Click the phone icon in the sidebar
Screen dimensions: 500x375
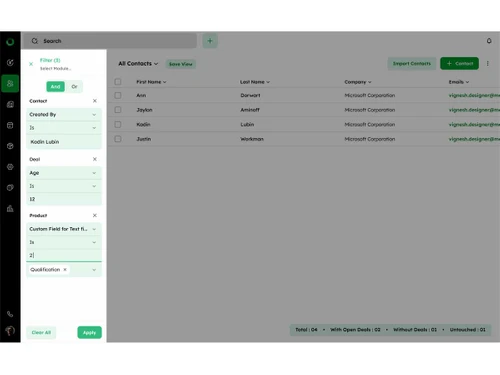[x=10, y=314]
